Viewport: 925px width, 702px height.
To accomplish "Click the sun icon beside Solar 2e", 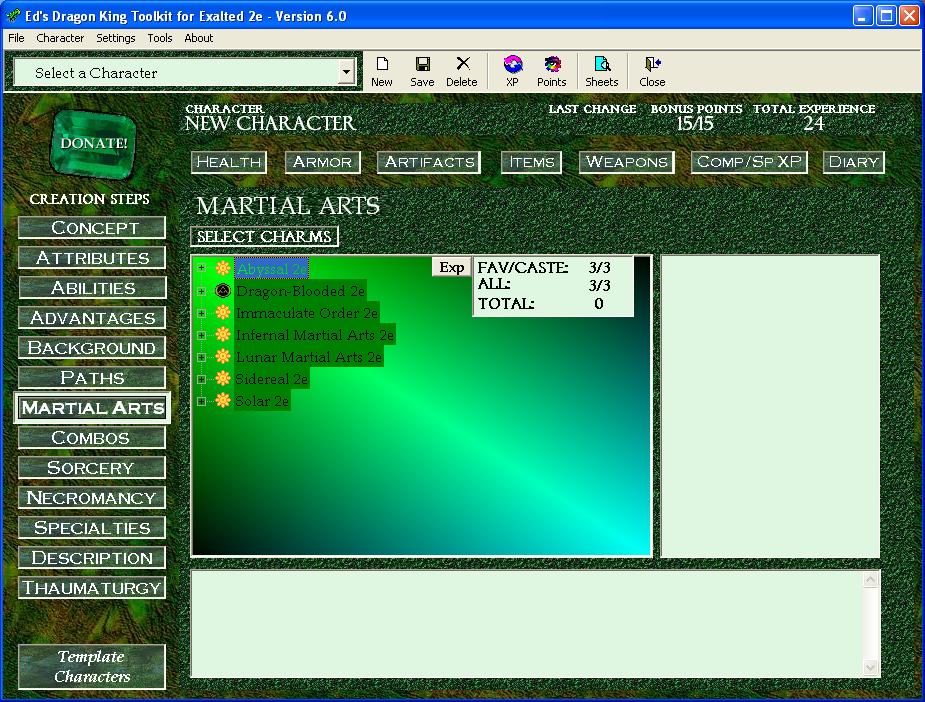I will coord(223,401).
